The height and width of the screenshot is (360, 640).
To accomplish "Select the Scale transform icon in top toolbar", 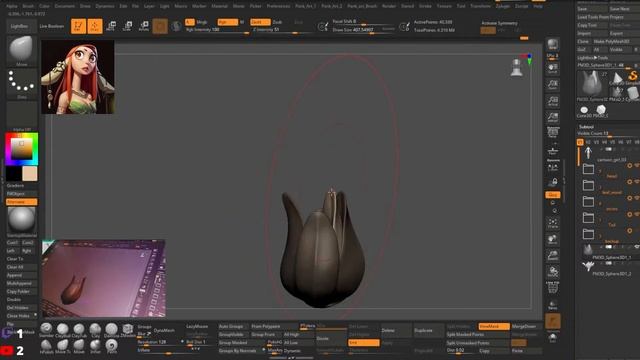I will pos(127,26).
